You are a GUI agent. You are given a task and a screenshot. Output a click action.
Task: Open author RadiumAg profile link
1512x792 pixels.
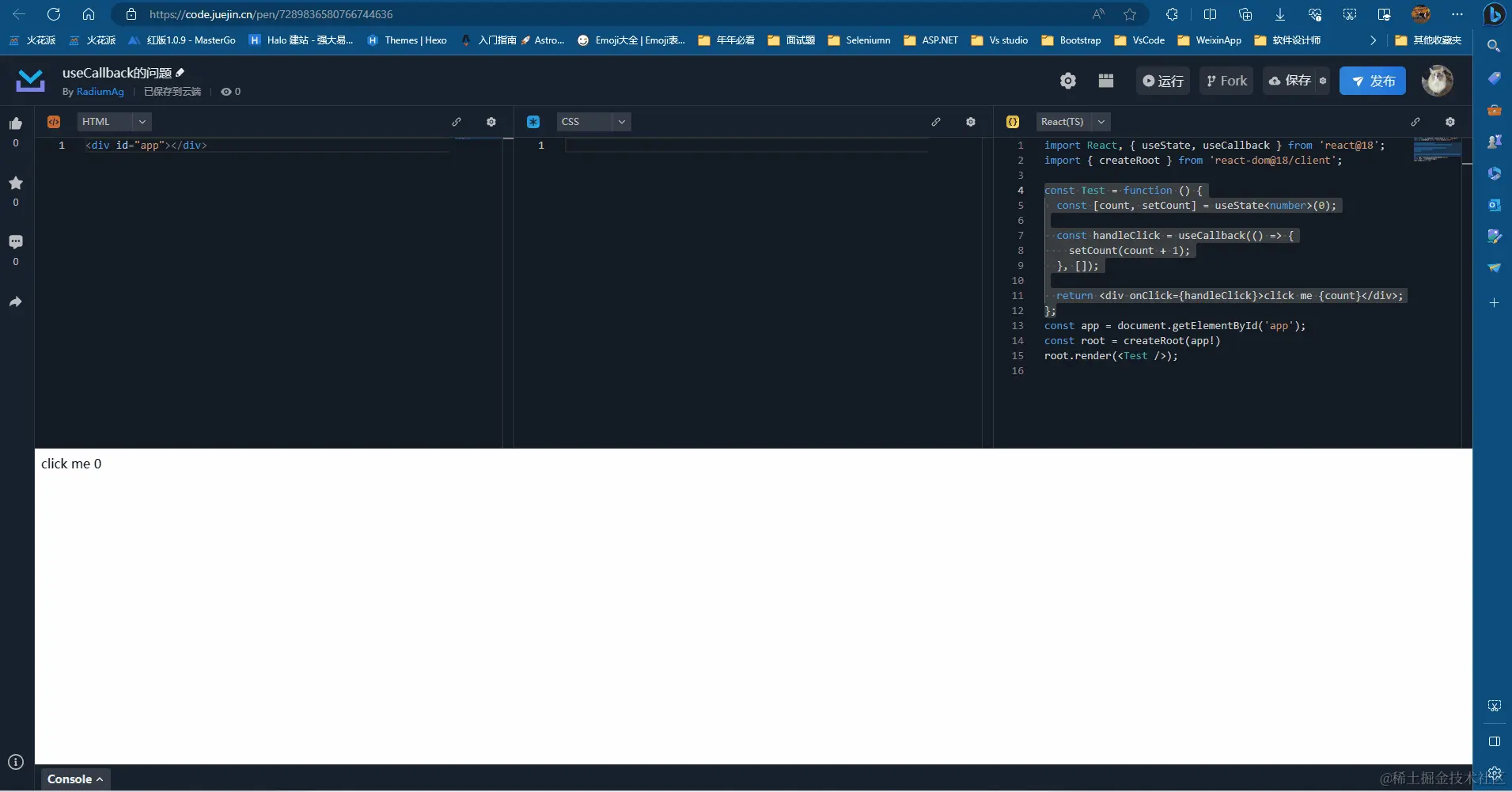[100, 92]
